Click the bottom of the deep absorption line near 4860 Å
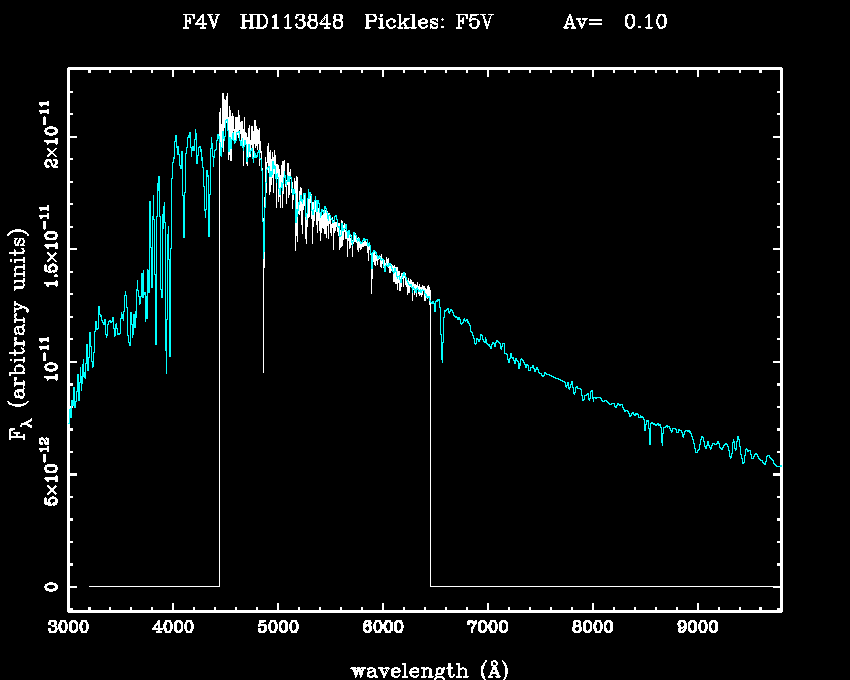 click(x=264, y=370)
